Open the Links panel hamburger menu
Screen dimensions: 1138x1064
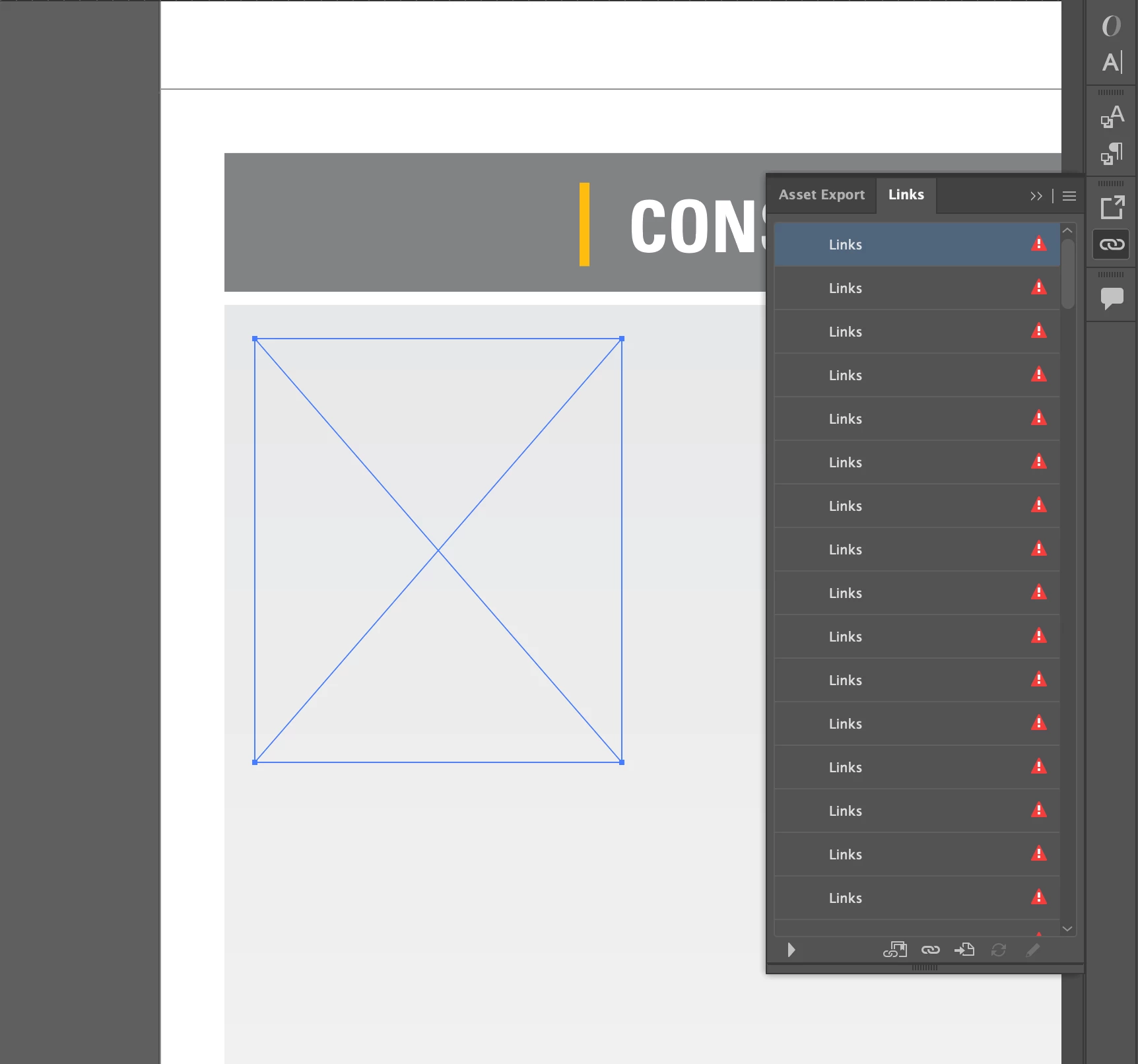click(1069, 196)
